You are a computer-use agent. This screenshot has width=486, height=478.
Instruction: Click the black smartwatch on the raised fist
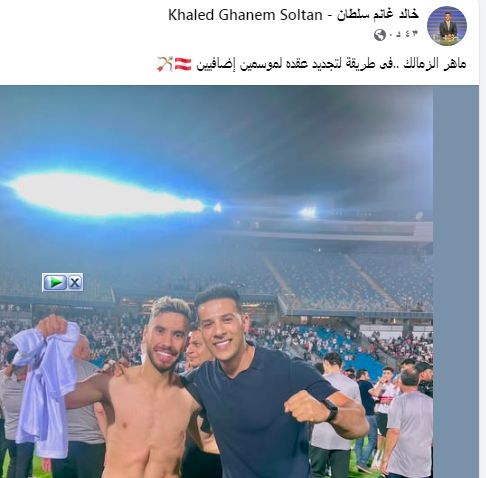(x=330, y=410)
